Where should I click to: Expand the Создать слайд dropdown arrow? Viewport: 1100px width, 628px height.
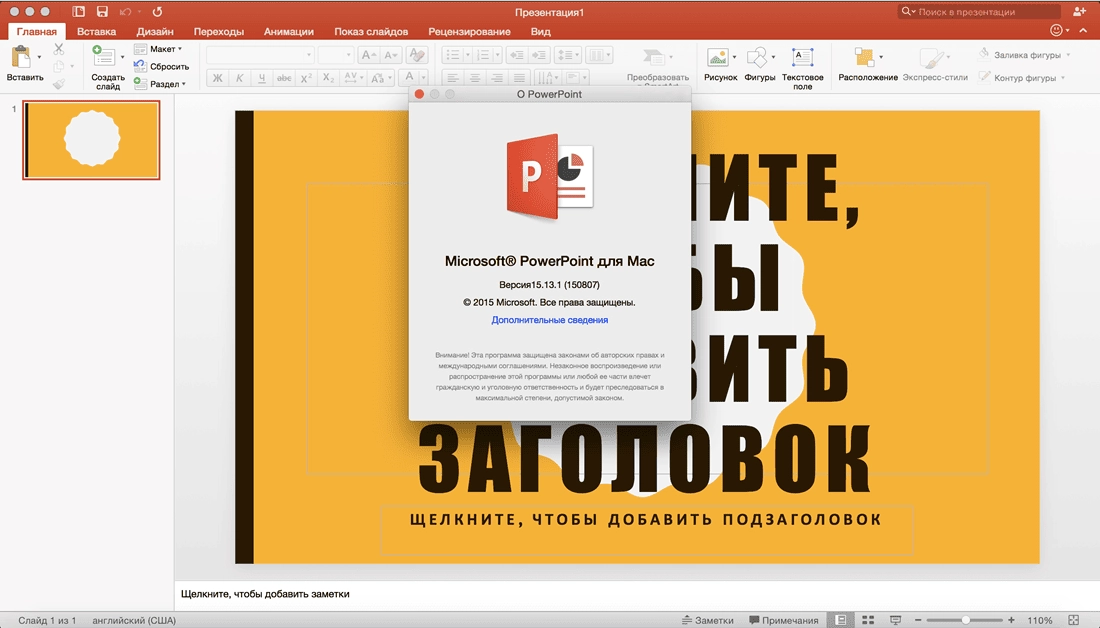click(122, 57)
